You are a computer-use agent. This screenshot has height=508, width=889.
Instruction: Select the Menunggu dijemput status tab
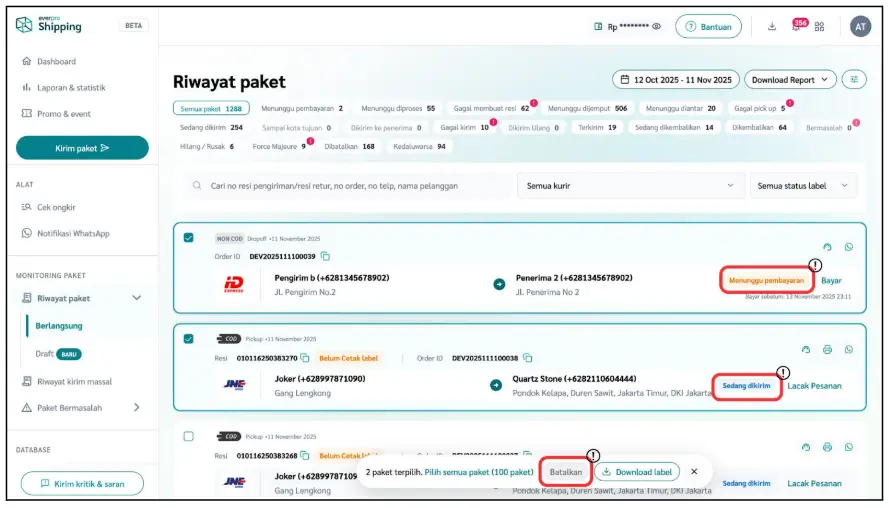pyautogui.click(x=587, y=108)
